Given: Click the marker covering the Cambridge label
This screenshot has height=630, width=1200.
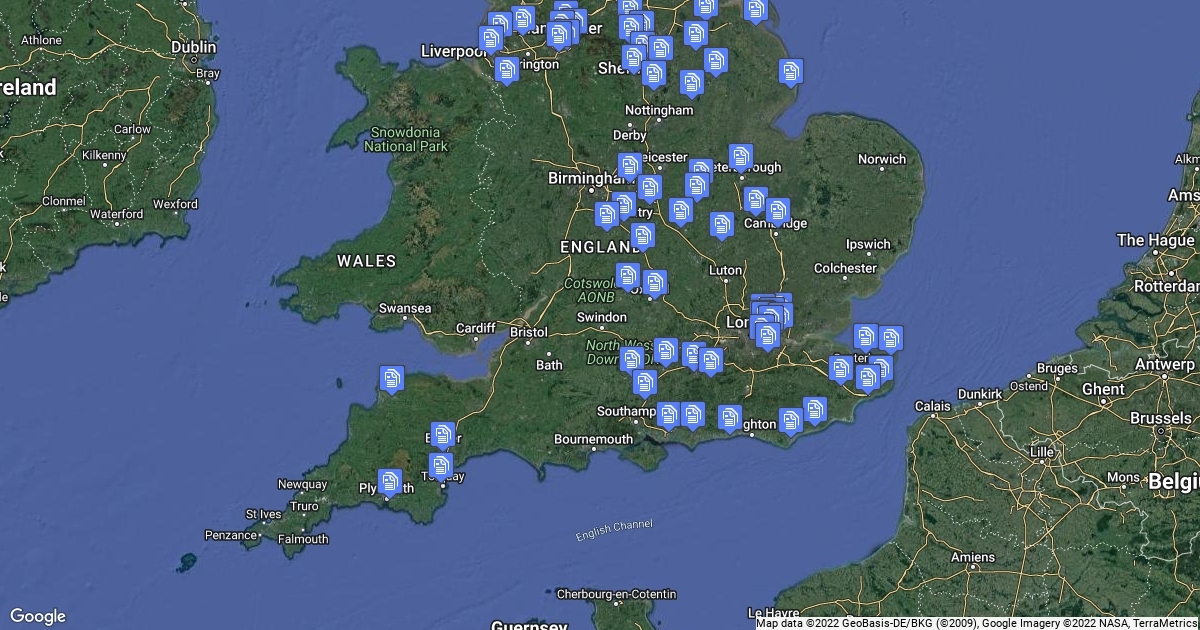Looking at the screenshot, I should [x=777, y=210].
